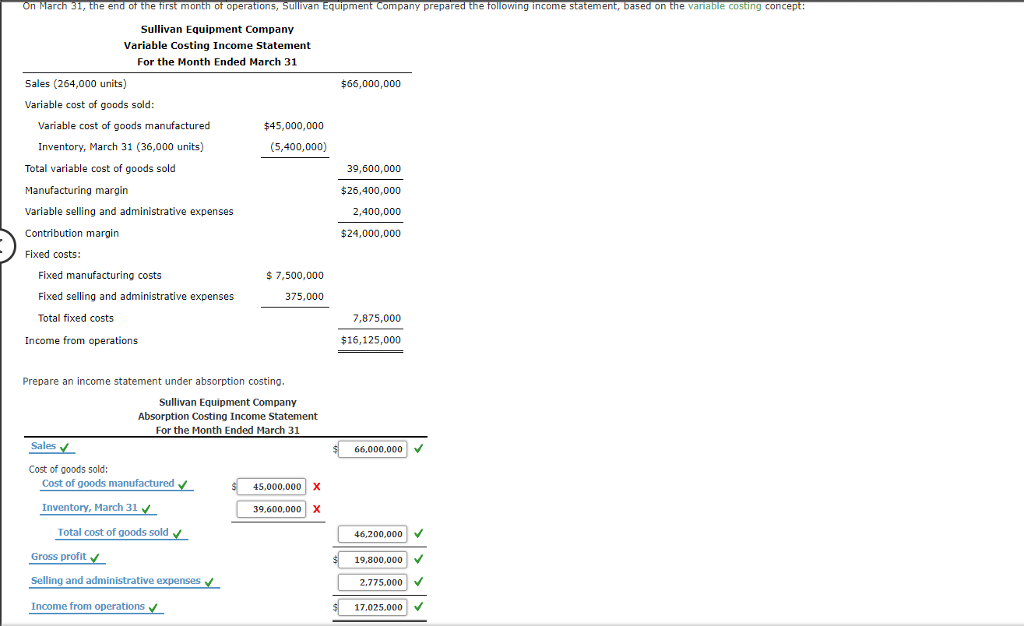The image size is (1024, 626).
Task: Click the green checkmark beside Income from operations amount
Action: pyautogui.click(x=418, y=606)
